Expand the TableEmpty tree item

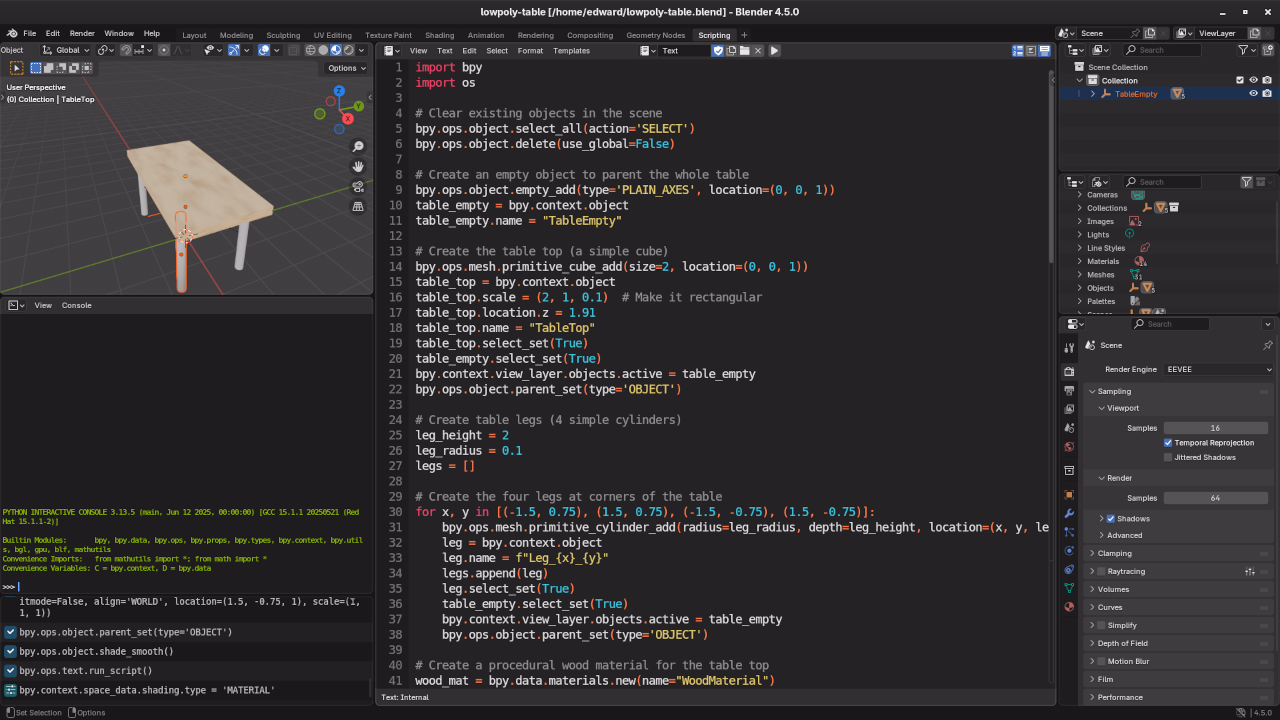tap(1093, 94)
